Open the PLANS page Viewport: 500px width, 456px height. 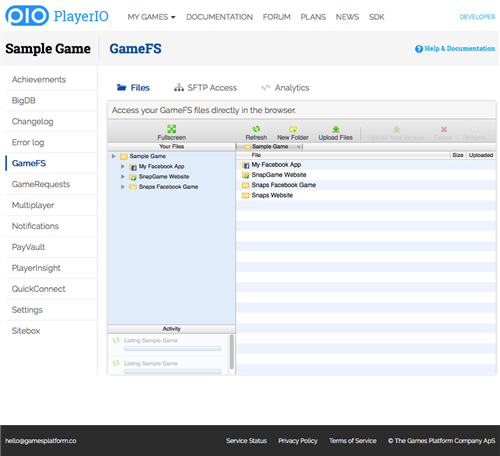tap(313, 17)
